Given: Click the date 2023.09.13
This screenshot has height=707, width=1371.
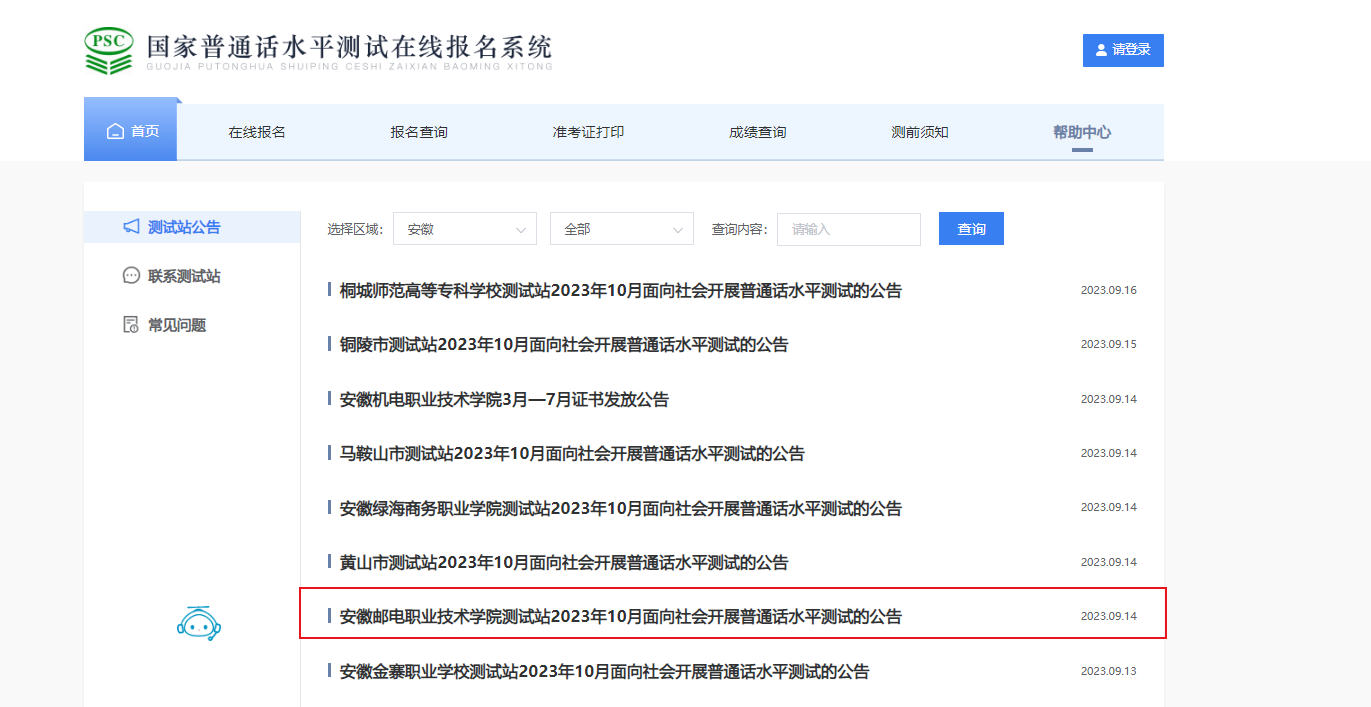Looking at the screenshot, I should click(1108, 671).
